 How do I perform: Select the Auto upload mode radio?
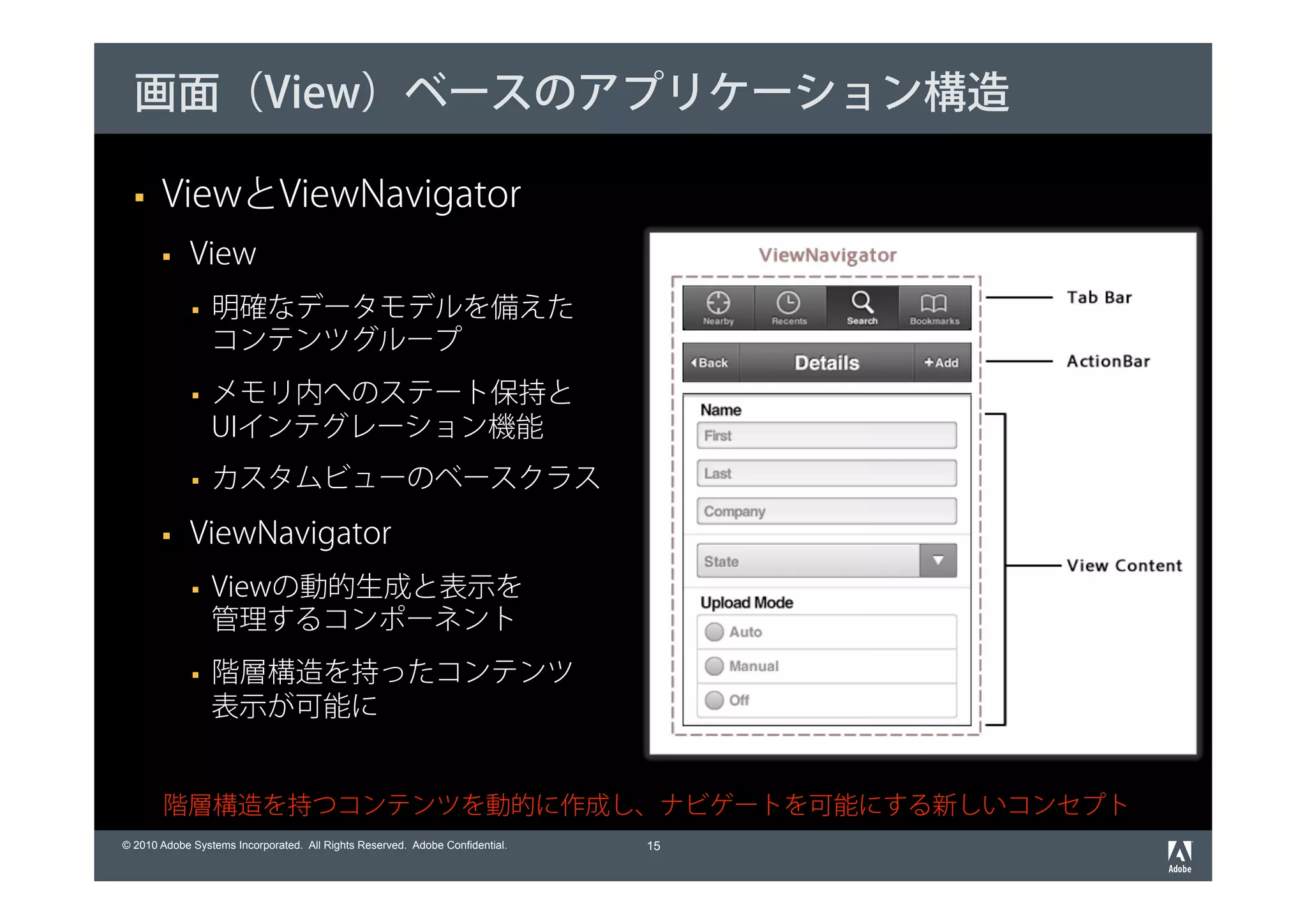pyautogui.click(x=714, y=632)
